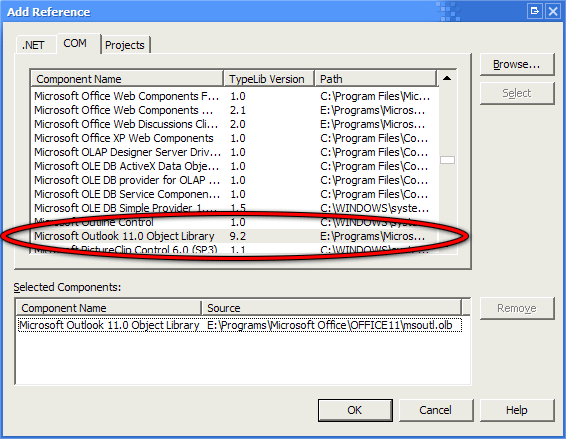Open Help for Add Reference
Viewport: 566px width, 439px height.
coord(517,410)
